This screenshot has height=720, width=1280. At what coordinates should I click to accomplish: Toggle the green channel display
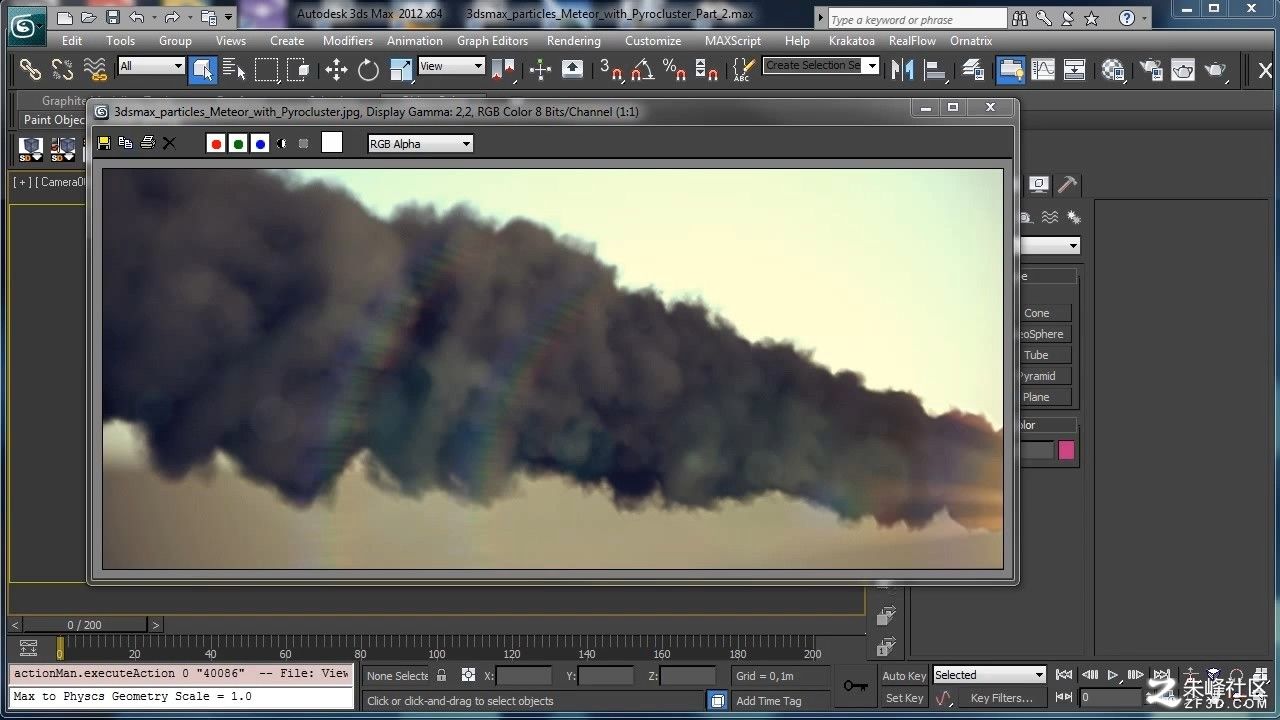238,144
